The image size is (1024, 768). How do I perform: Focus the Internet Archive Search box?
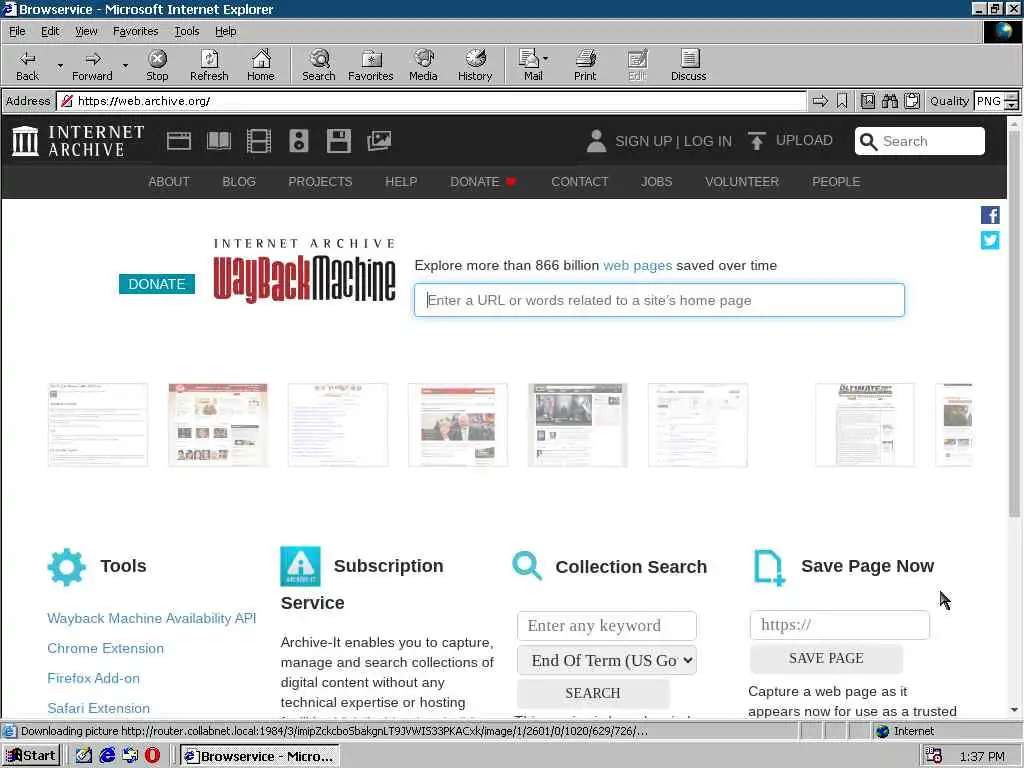(x=920, y=141)
